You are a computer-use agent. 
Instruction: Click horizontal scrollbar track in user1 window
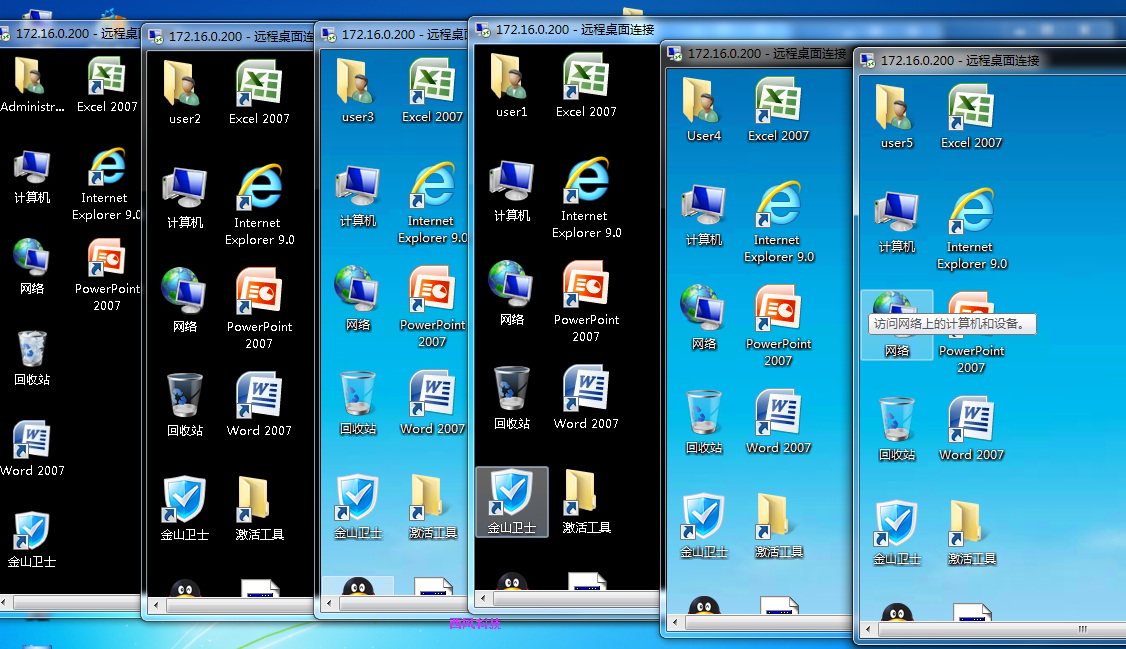pos(576,598)
